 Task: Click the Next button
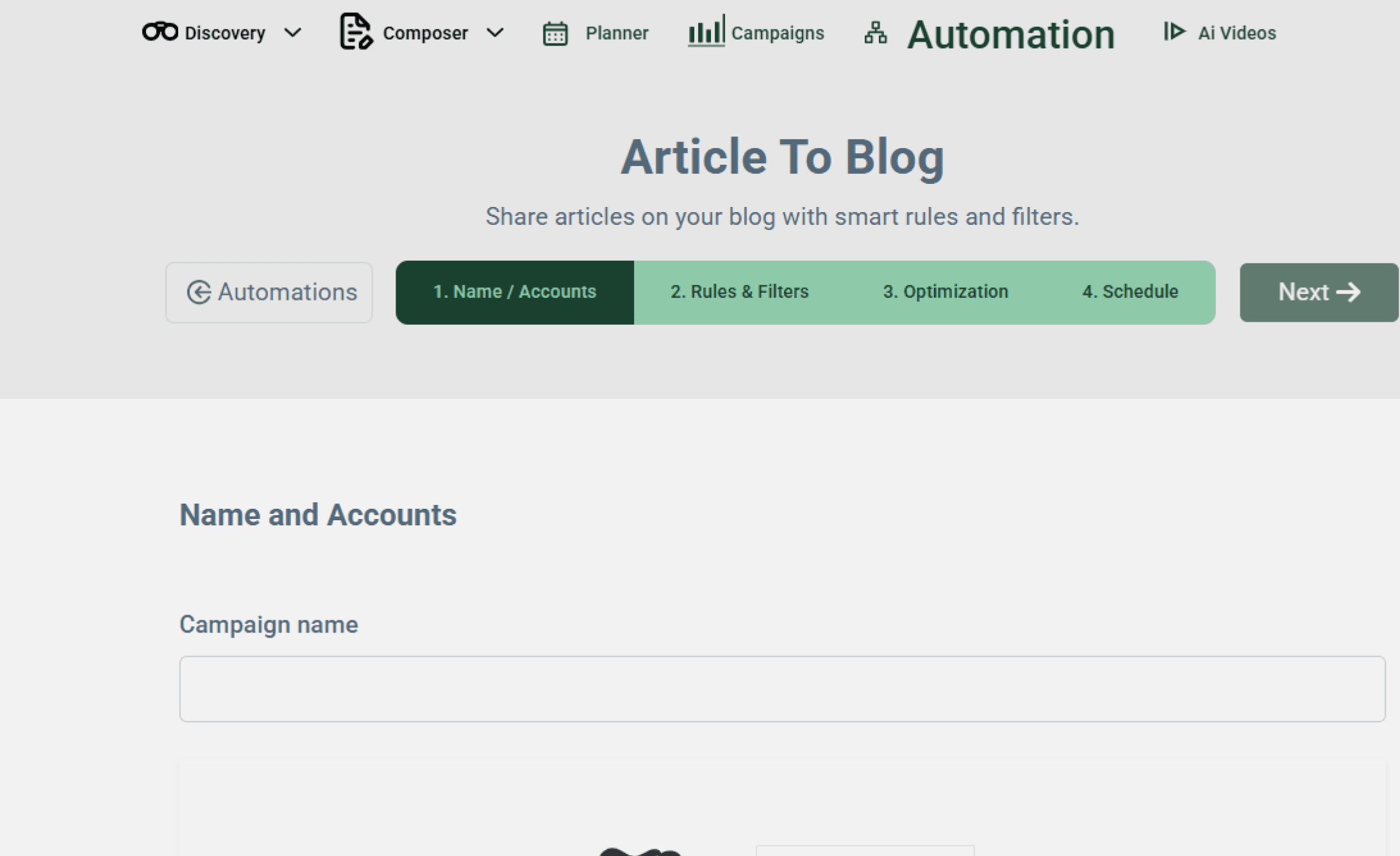[x=1319, y=292]
